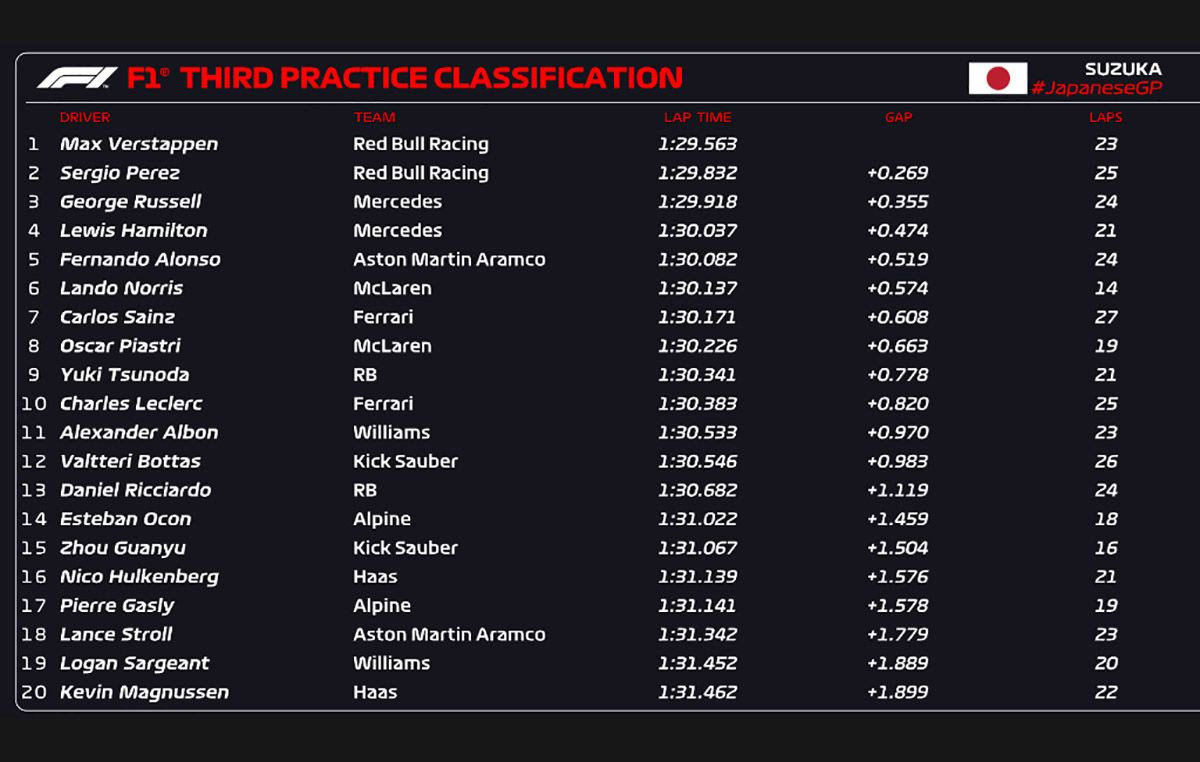Click the LAP TIME column header
This screenshot has width=1200, height=762.
tap(697, 117)
